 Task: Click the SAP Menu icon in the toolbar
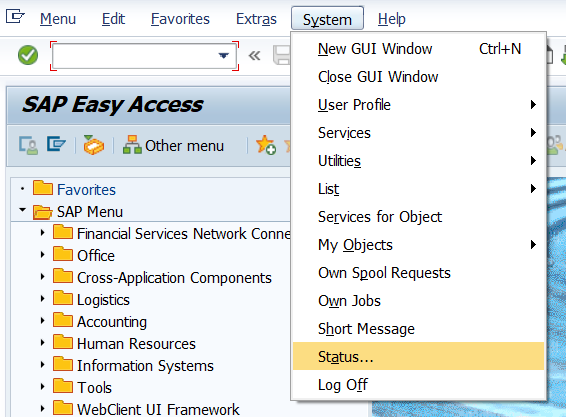[x=56, y=144]
